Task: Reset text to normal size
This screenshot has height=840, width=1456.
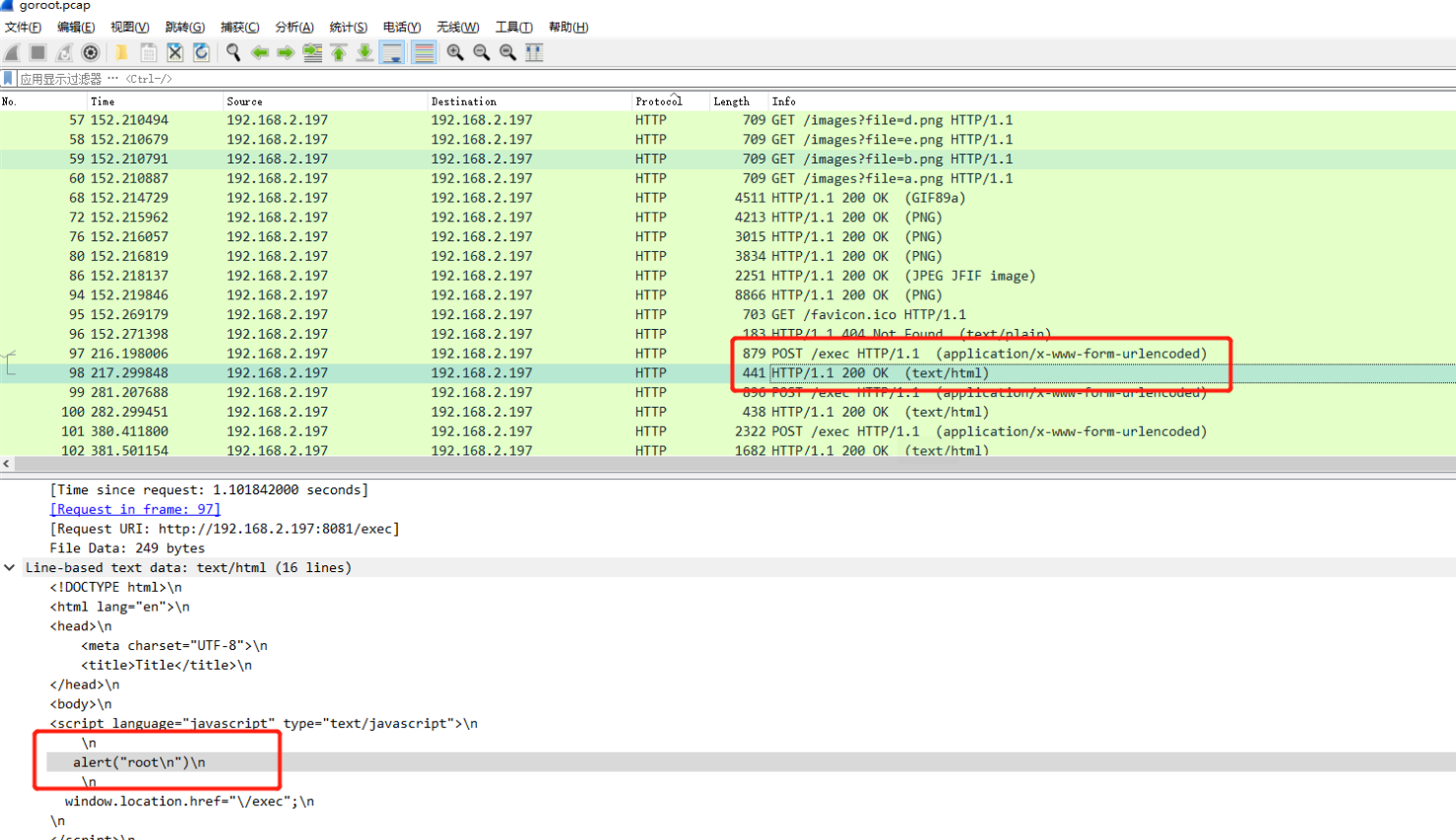Action: pos(507,52)
